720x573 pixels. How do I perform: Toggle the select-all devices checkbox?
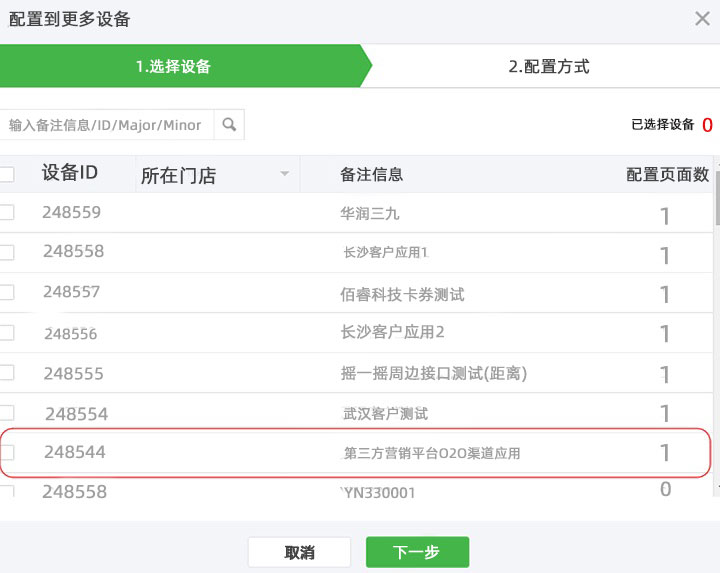7,174
